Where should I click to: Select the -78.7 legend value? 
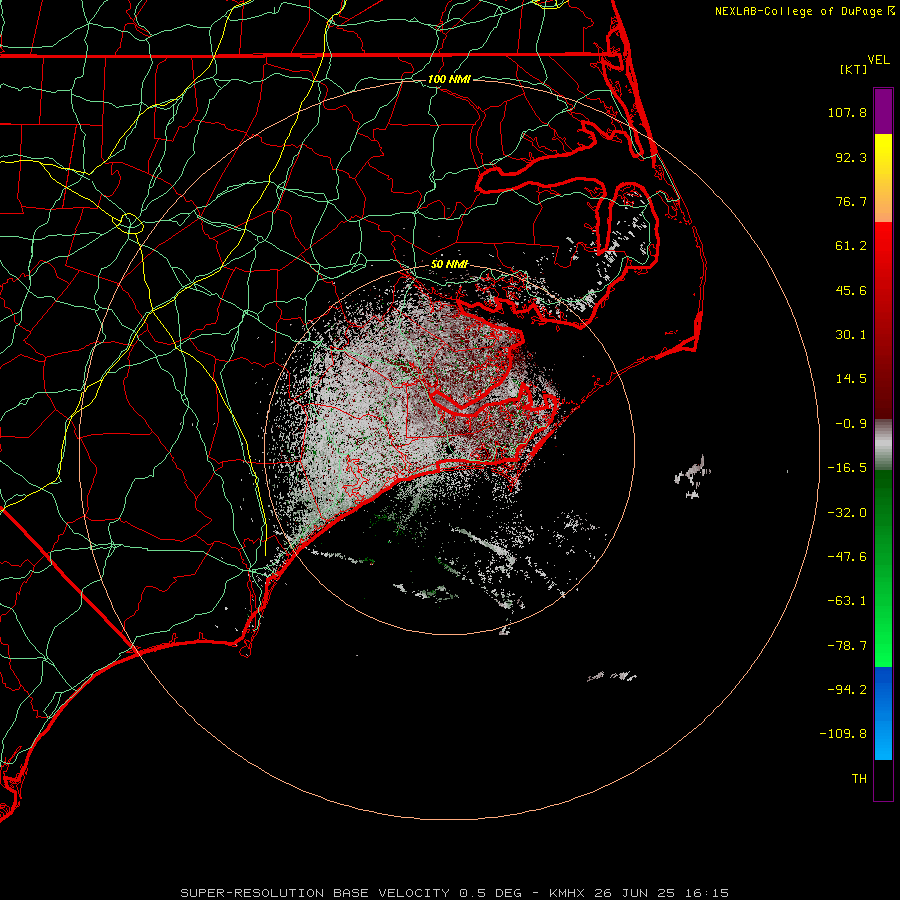847,646
